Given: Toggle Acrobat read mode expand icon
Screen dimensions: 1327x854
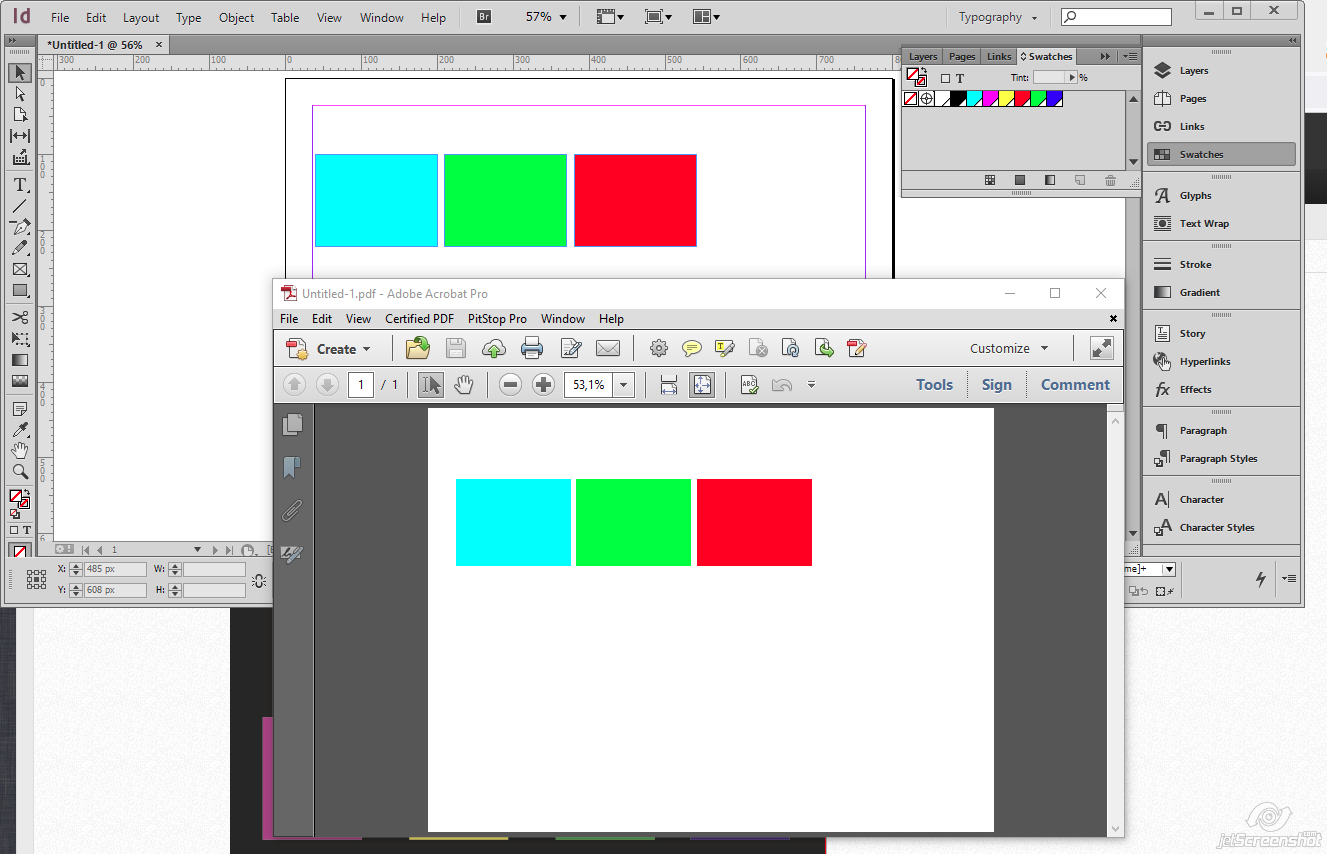Looking at the screenshot, I should click(1101, 348).
